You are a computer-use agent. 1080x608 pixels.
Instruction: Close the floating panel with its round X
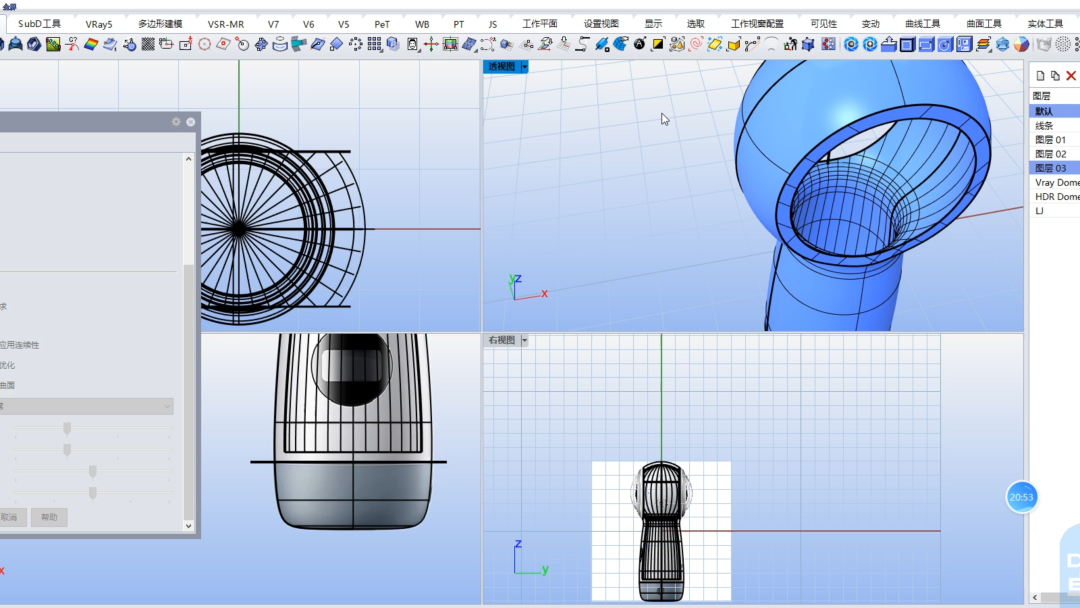[x=191, y=122]
